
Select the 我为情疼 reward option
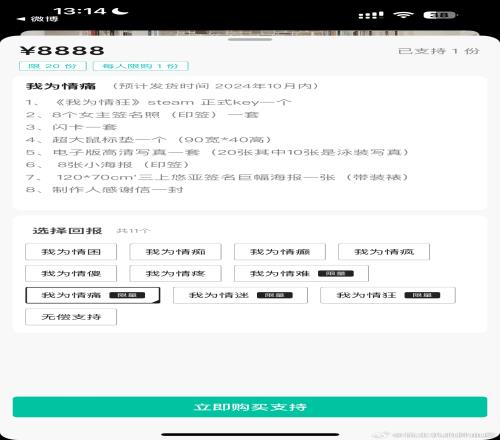(x=175, y=273)
